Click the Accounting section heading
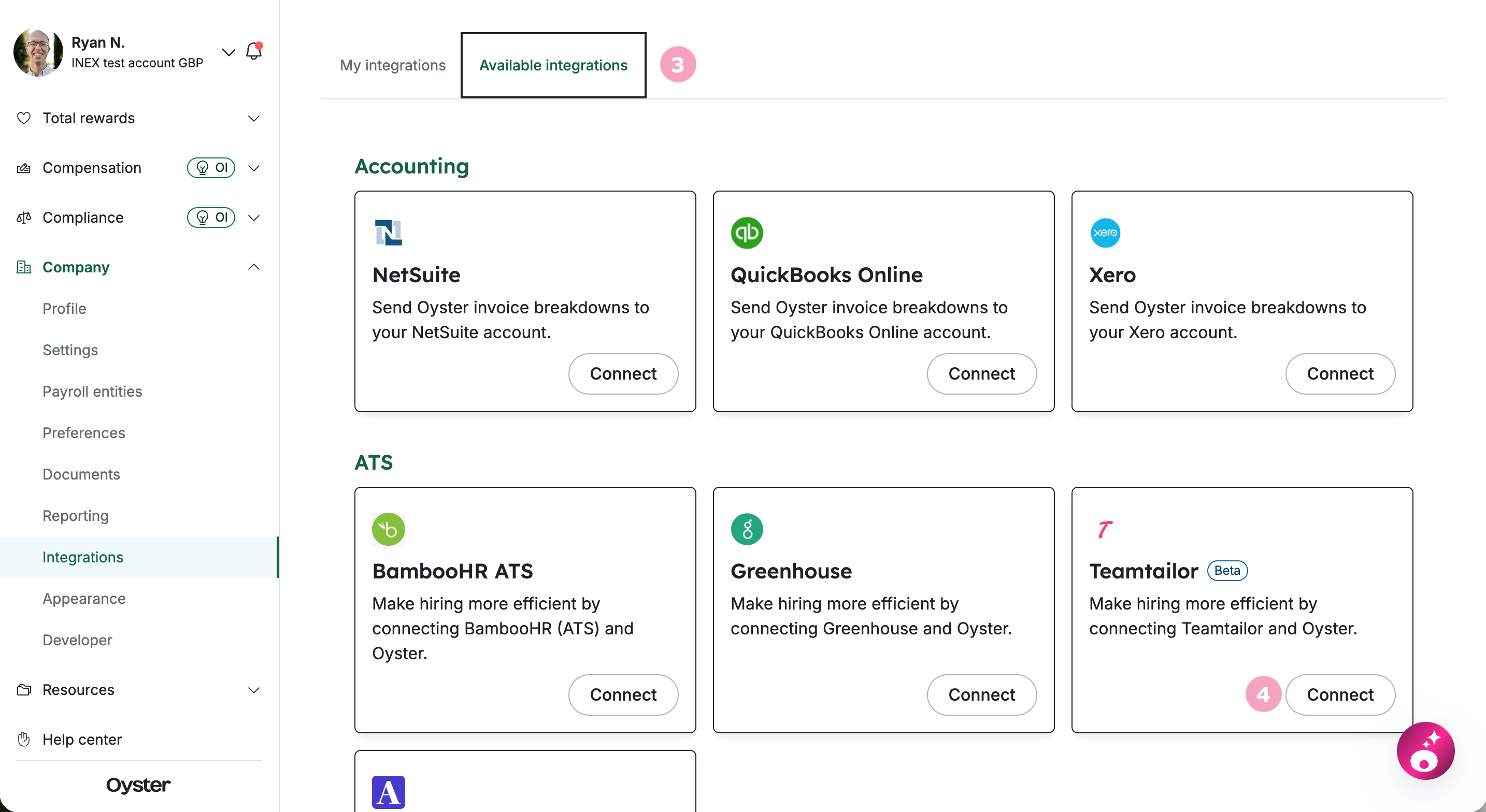 [412, 166]
